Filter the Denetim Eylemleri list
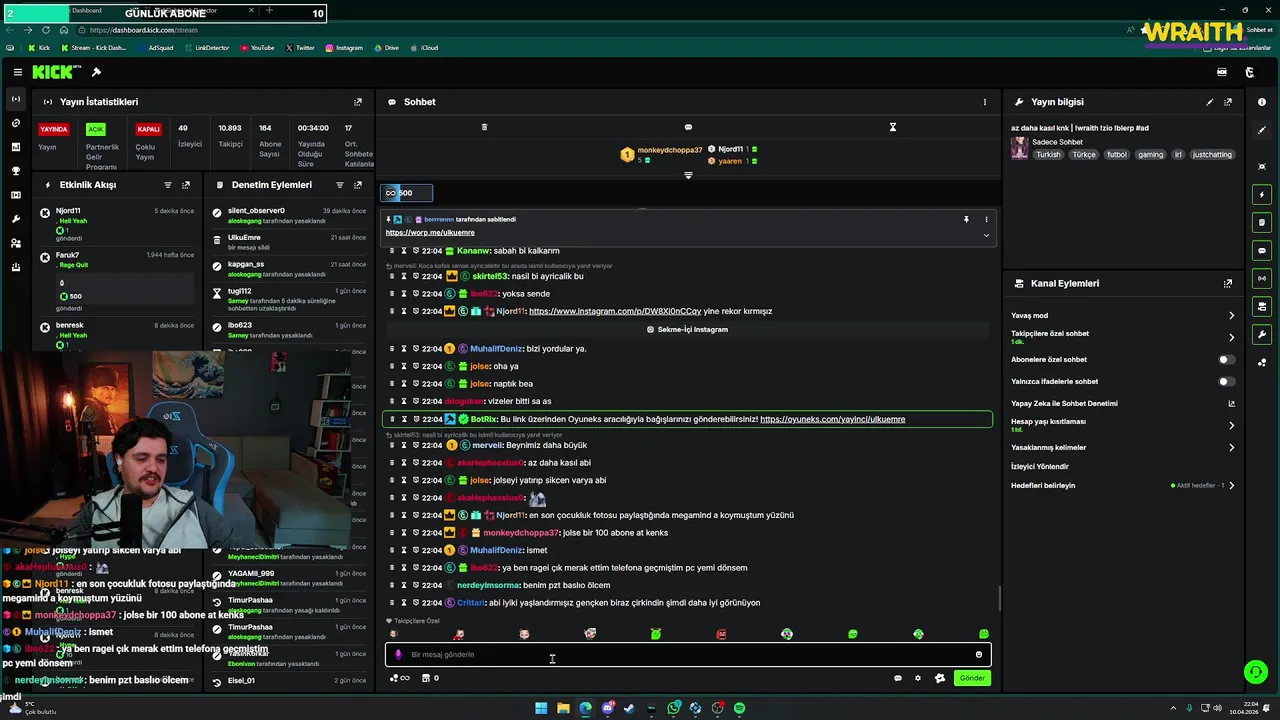 (x=340, y=185)
